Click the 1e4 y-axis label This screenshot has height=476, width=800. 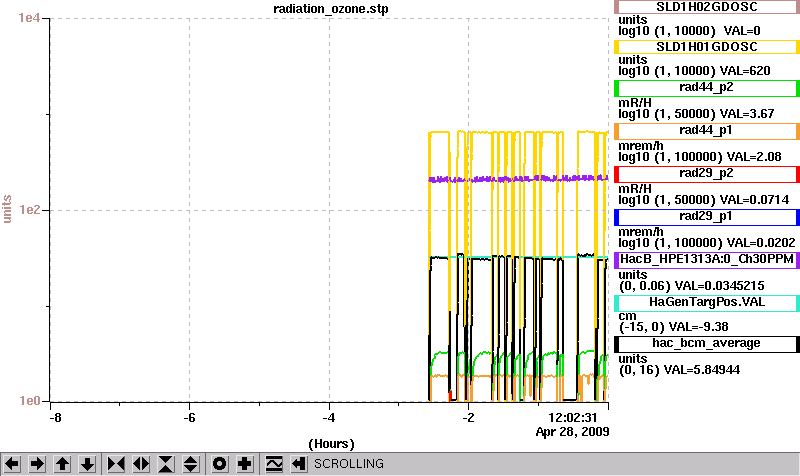coord(29,18)
